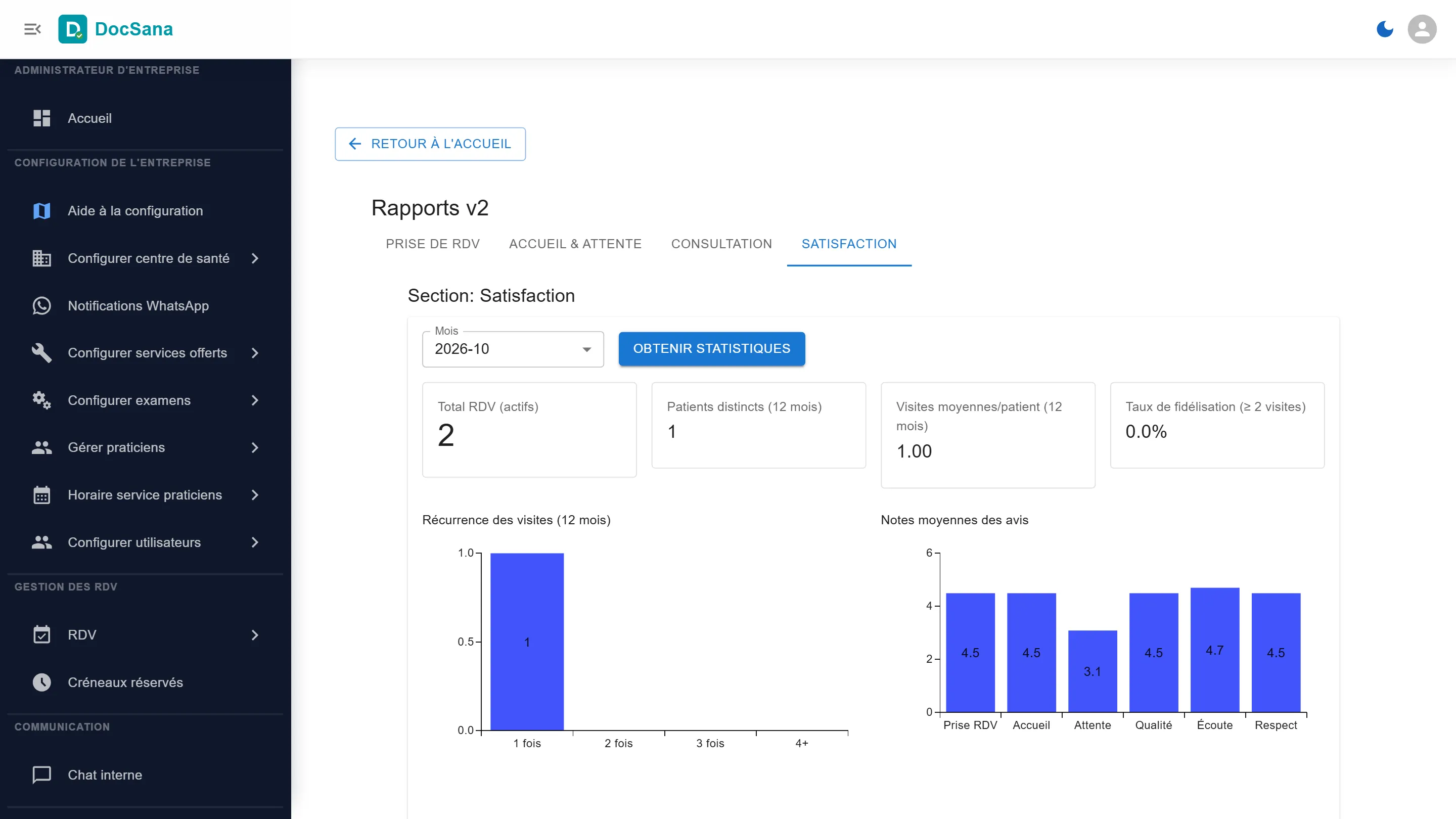Click the Patients distincts (12 mois) card

click(758, 425)
